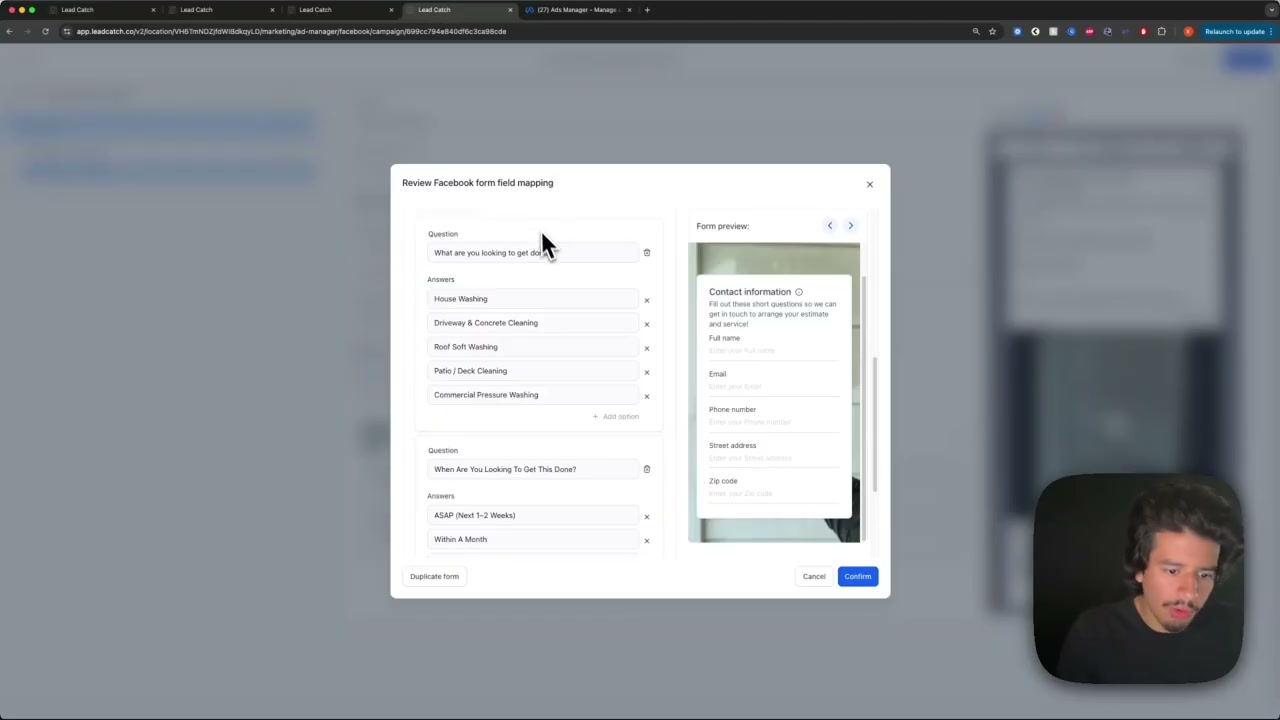Delete the 'What are you looking to get done' question
The height and width of the screenshot is (720, 1280).
click(x=647, y=253)
